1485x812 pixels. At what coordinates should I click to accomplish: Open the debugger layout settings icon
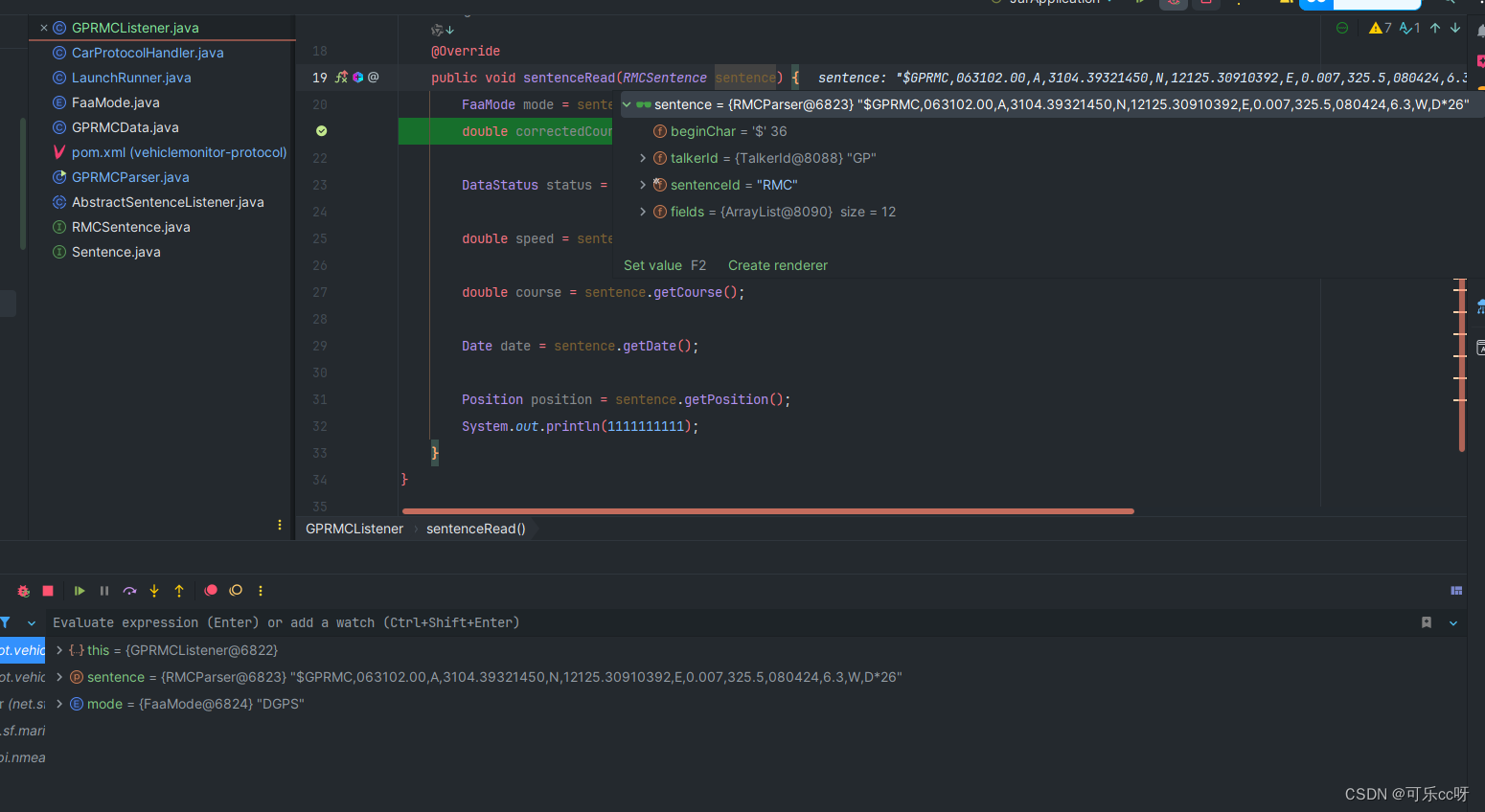[x=1456, y=591]
